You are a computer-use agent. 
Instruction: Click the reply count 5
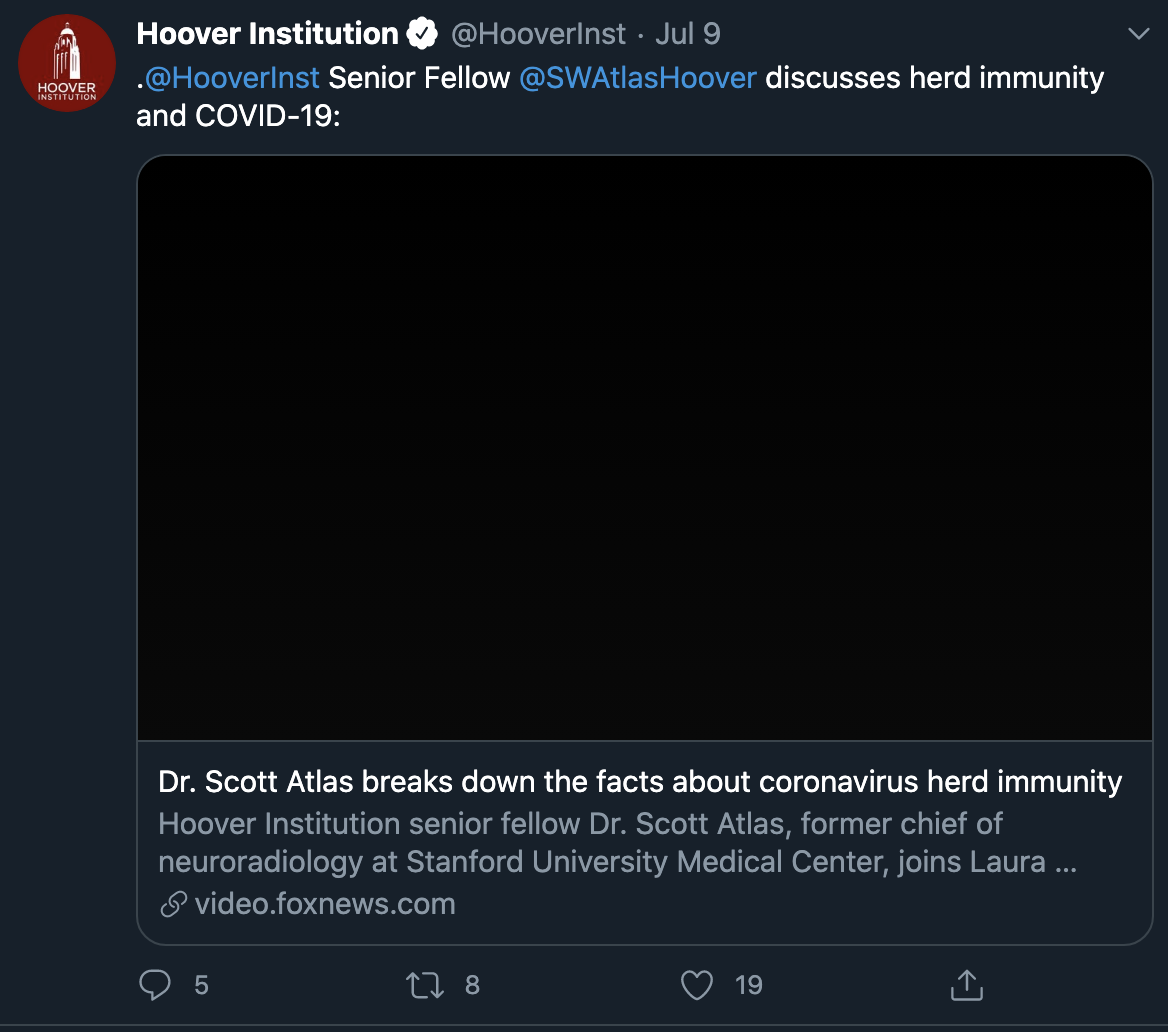[201, 985]
